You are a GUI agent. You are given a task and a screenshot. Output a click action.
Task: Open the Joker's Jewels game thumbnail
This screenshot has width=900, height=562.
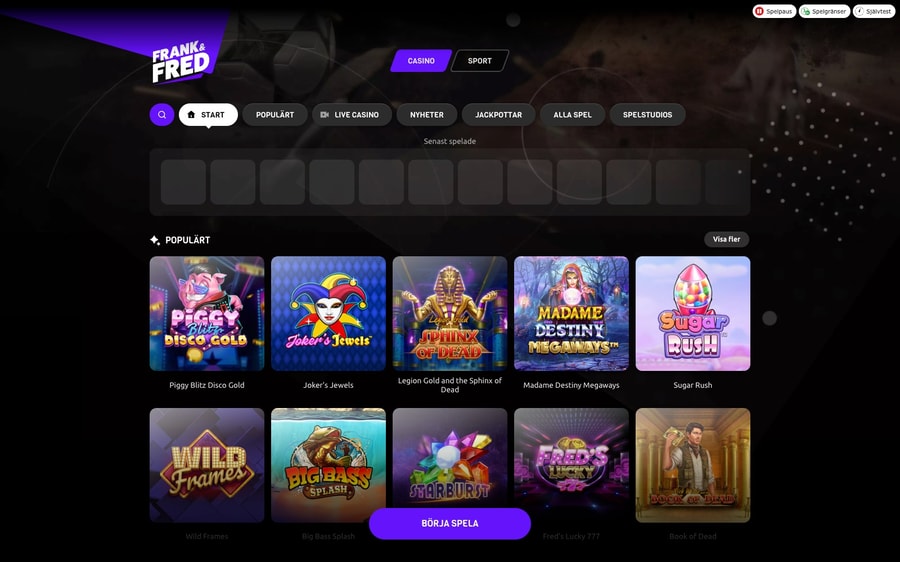point(328,313)
